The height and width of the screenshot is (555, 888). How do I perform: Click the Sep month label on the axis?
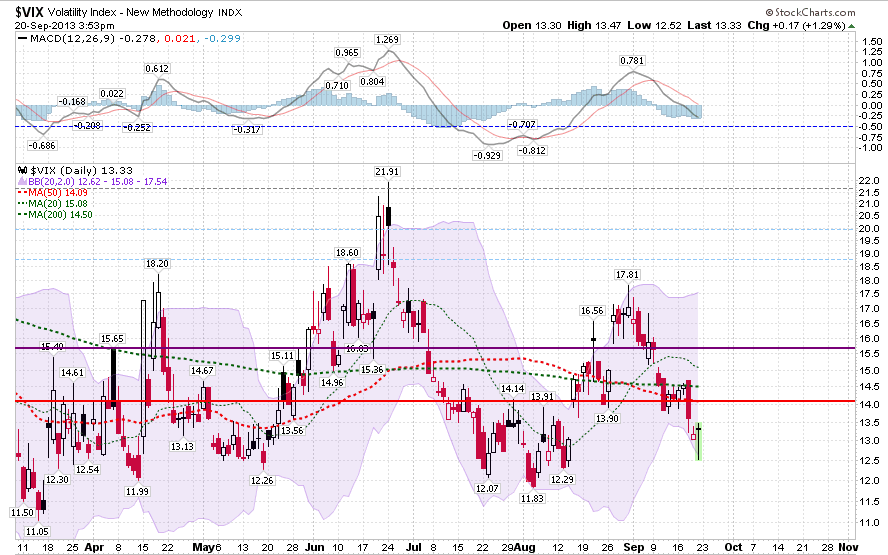634,547
